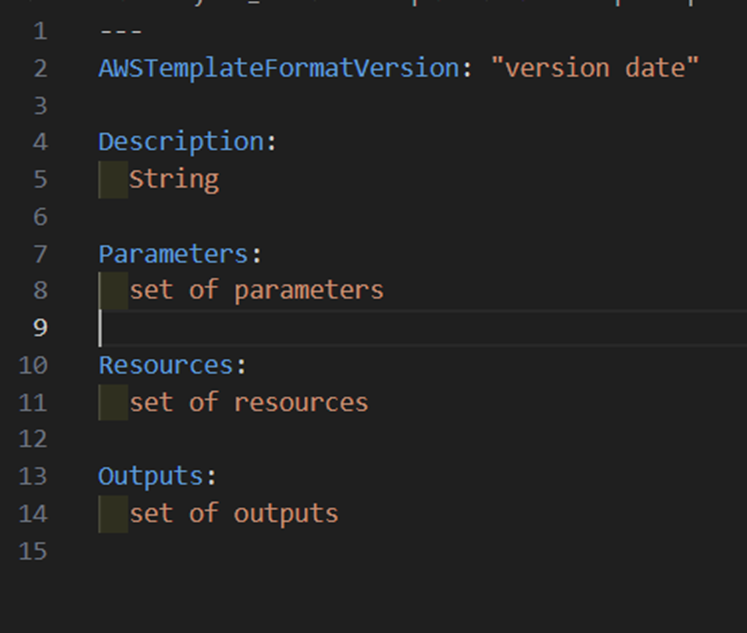This screenshot has width=747, height=633.
Task: Select the Parameters key
Action: pyautogui.click(x=173, y=254)
